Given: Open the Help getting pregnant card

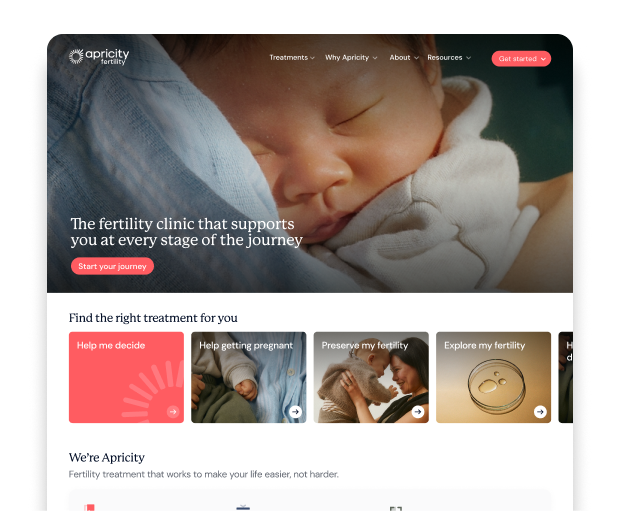Looking at the screenshot, I should coord(249,377).
